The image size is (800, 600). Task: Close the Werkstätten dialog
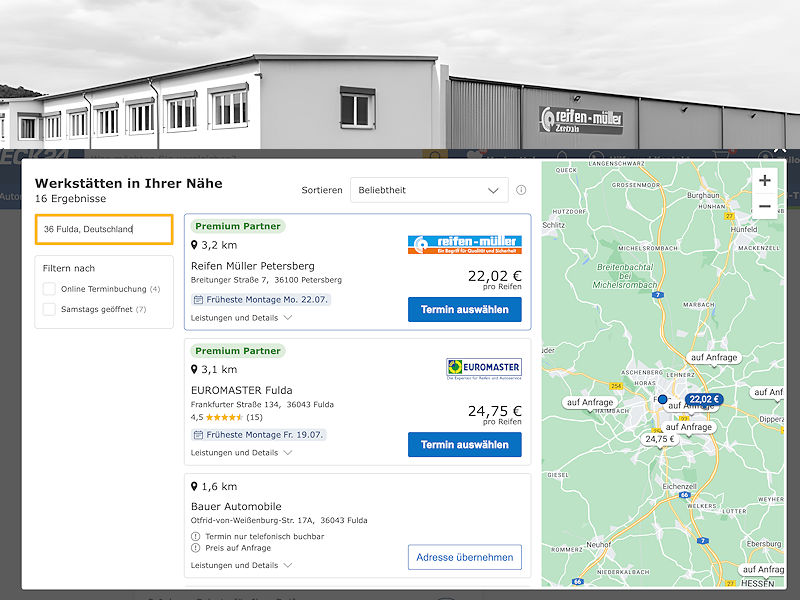click(780, 149)
